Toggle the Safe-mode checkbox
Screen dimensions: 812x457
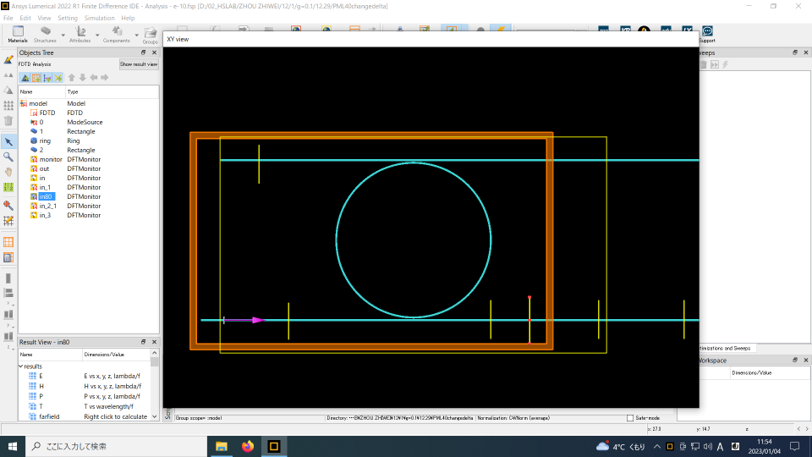630,418
